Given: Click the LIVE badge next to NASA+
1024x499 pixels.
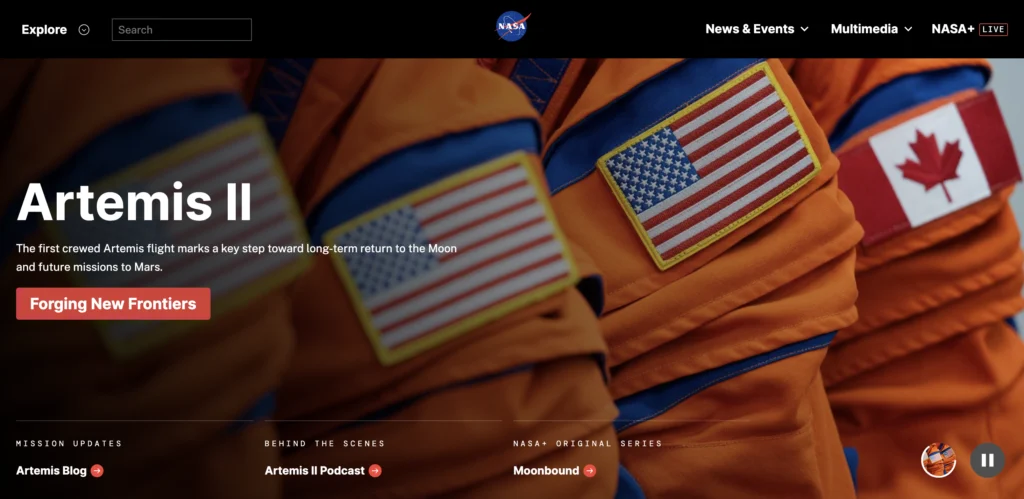Looking at the screenshot, I should click(x=993, y=29).
